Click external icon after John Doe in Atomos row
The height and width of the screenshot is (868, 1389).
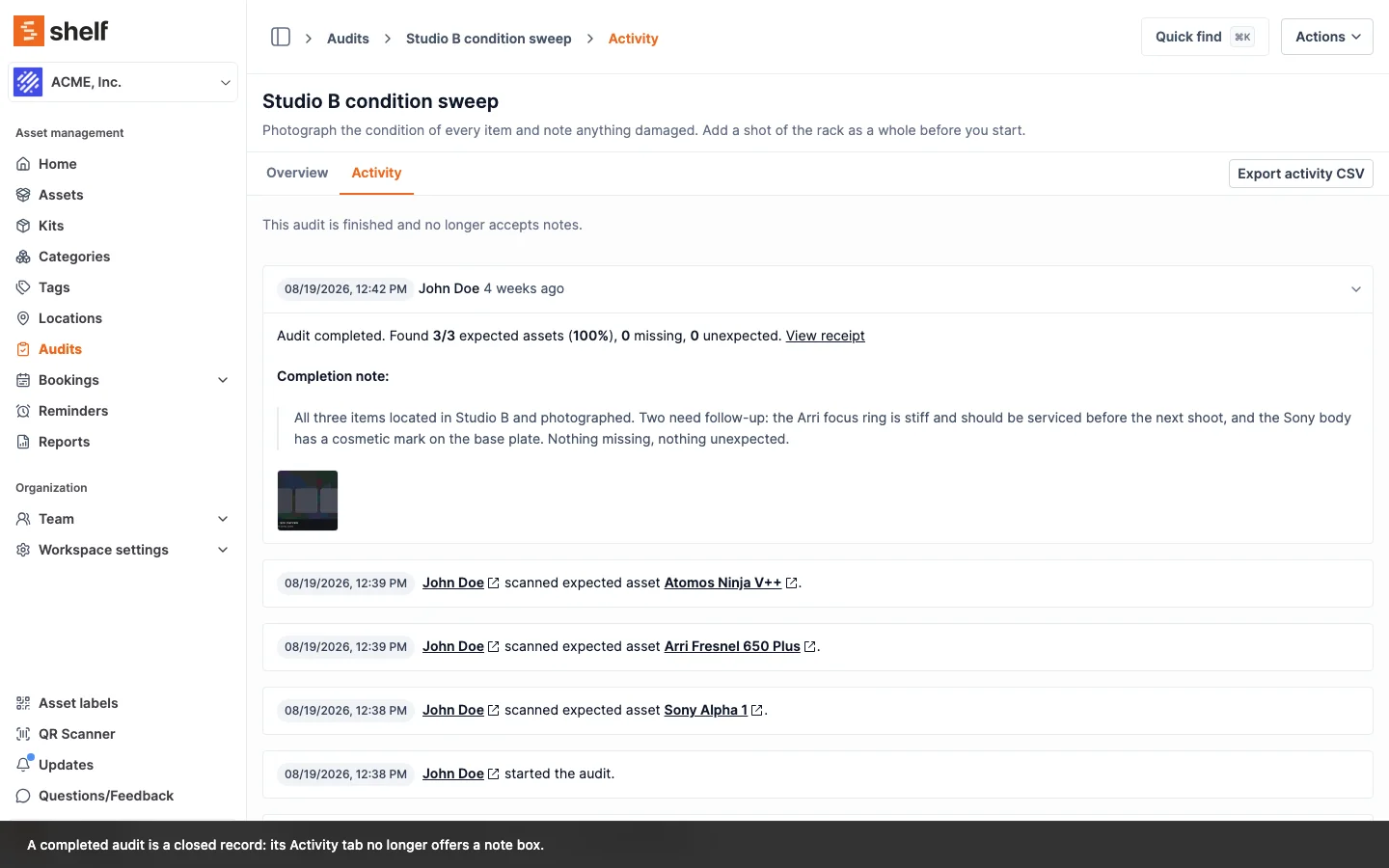(494, 583)
